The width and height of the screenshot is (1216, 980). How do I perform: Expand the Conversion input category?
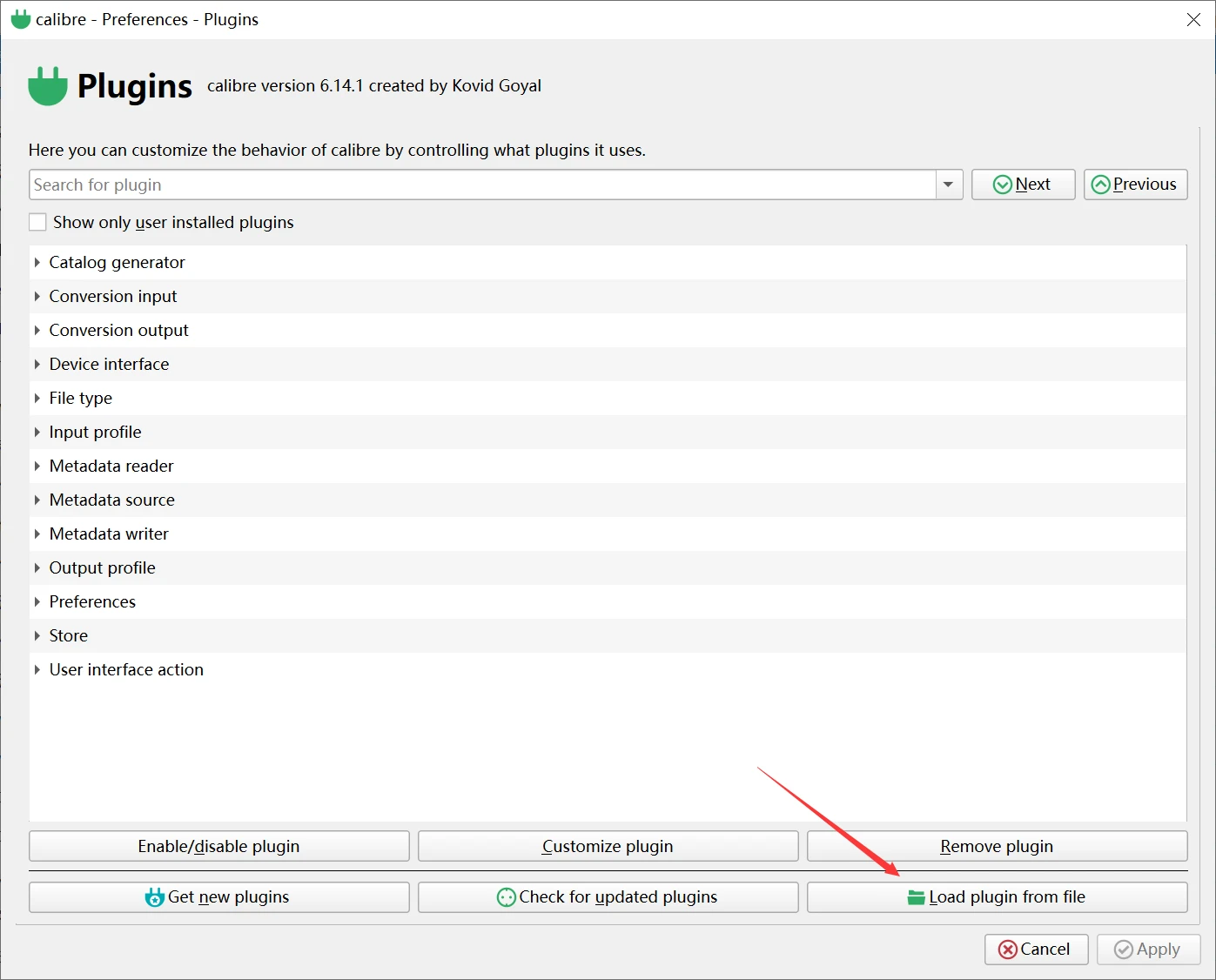pyautogui.click(x=37, y=296)
